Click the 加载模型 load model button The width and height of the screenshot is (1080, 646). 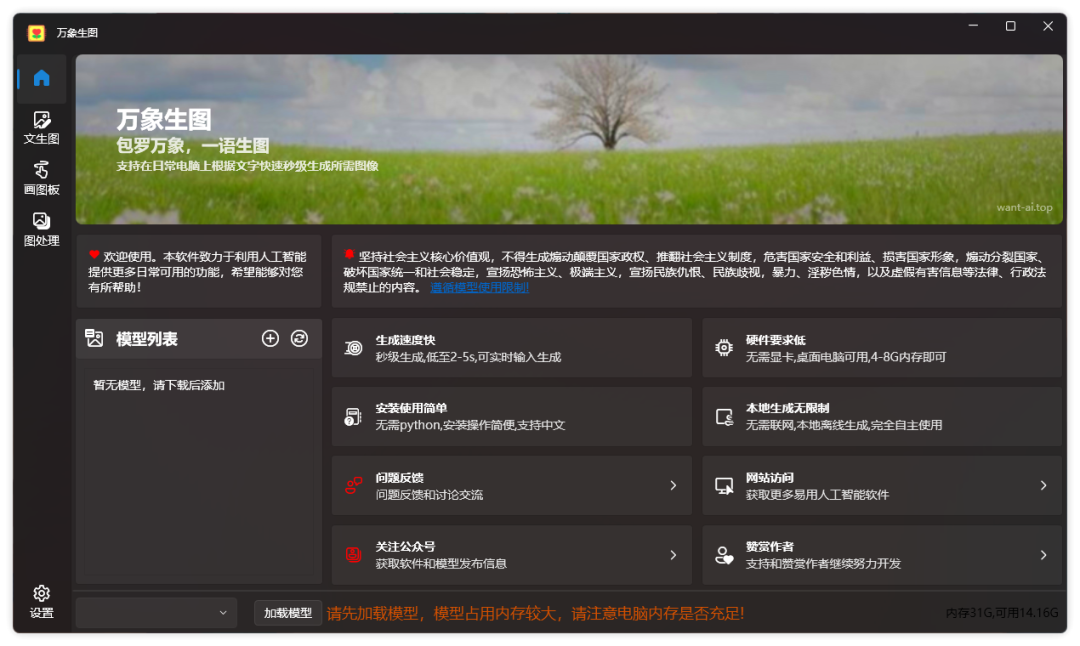(x=288, y=612)
